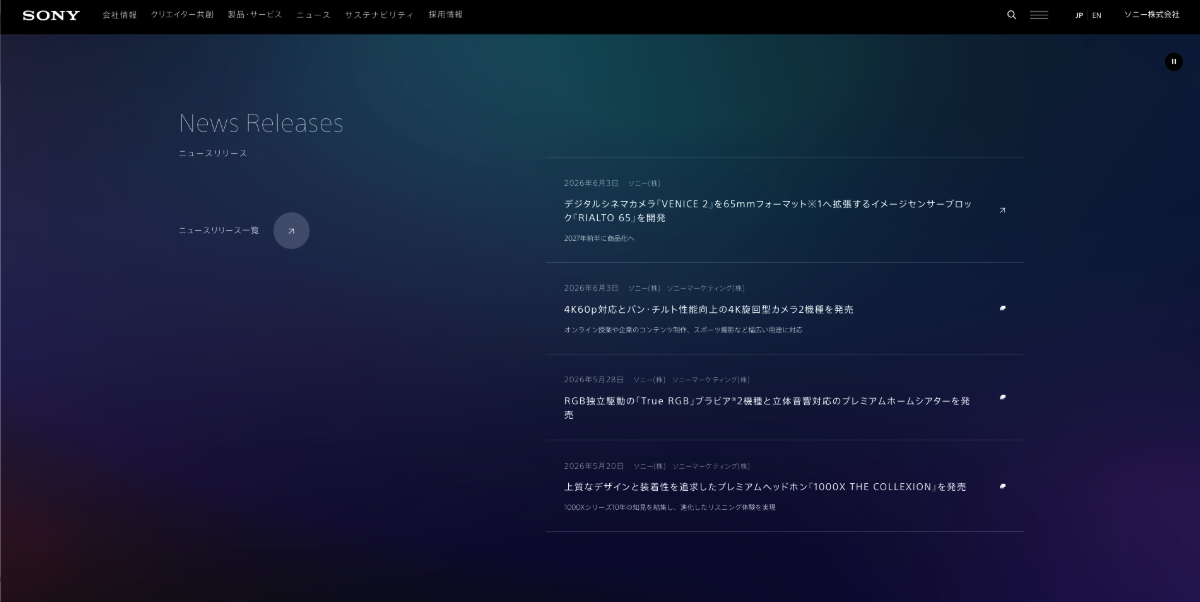Screen dimensions: 1200x602
Task: Switch language to JP
Action: 1079,15
